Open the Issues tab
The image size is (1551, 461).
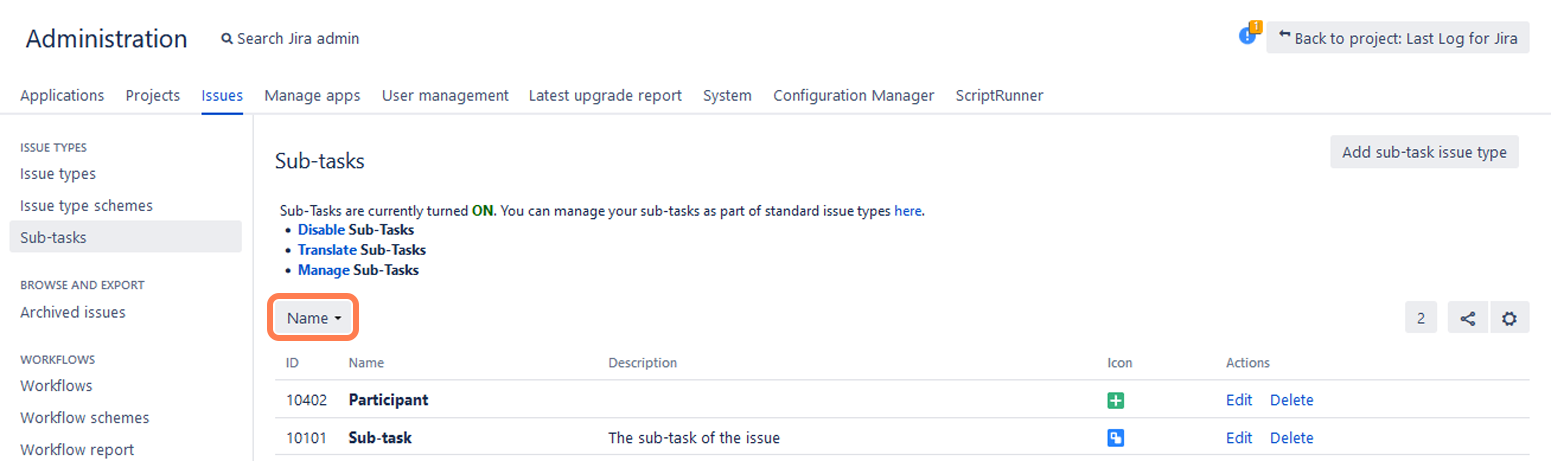click(x=222, y=96)
